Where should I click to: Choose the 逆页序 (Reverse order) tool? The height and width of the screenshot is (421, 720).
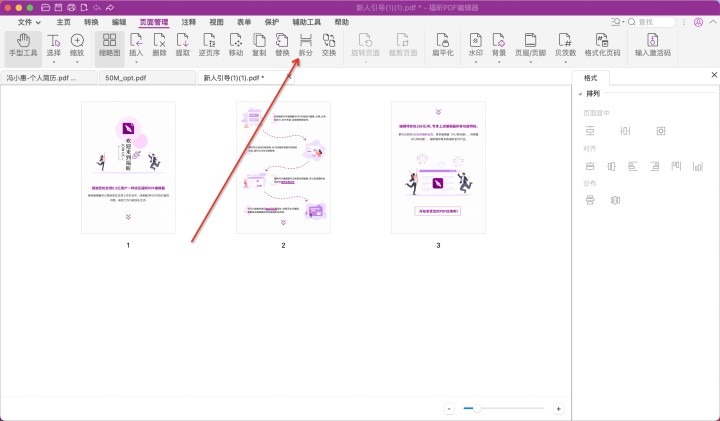pos(209,44)
